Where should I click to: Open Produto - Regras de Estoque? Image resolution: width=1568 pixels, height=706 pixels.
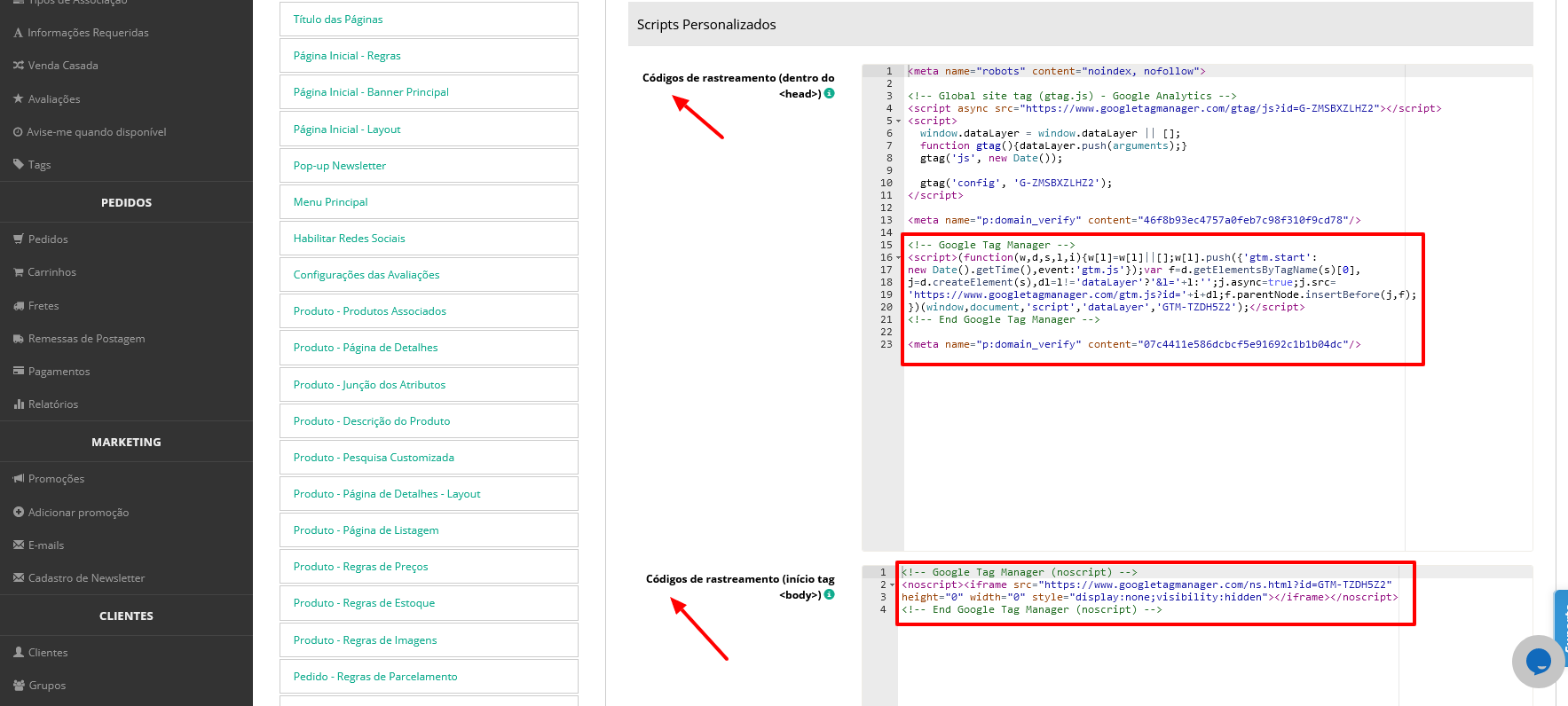click(429, 603)
